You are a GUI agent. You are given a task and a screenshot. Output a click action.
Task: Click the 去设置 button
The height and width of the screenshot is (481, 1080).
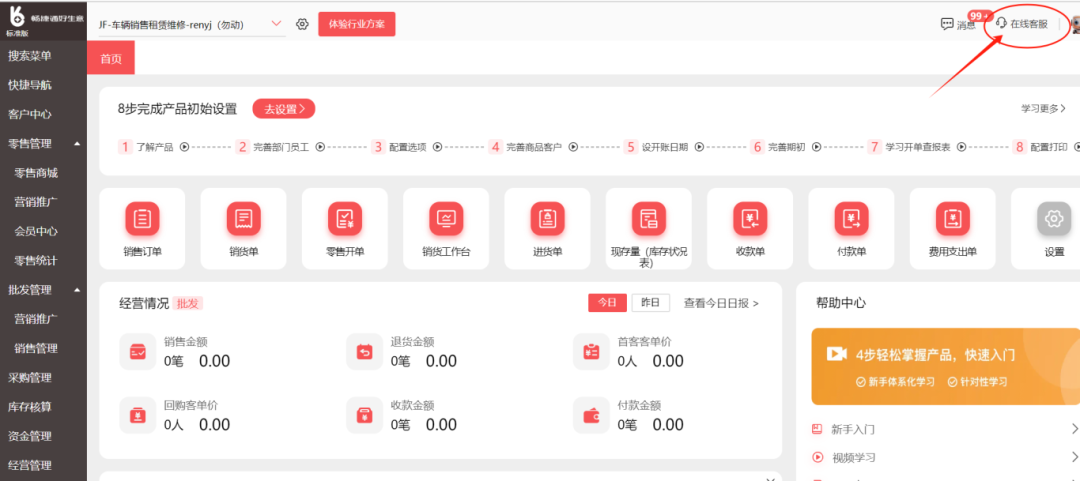(284, 109)
